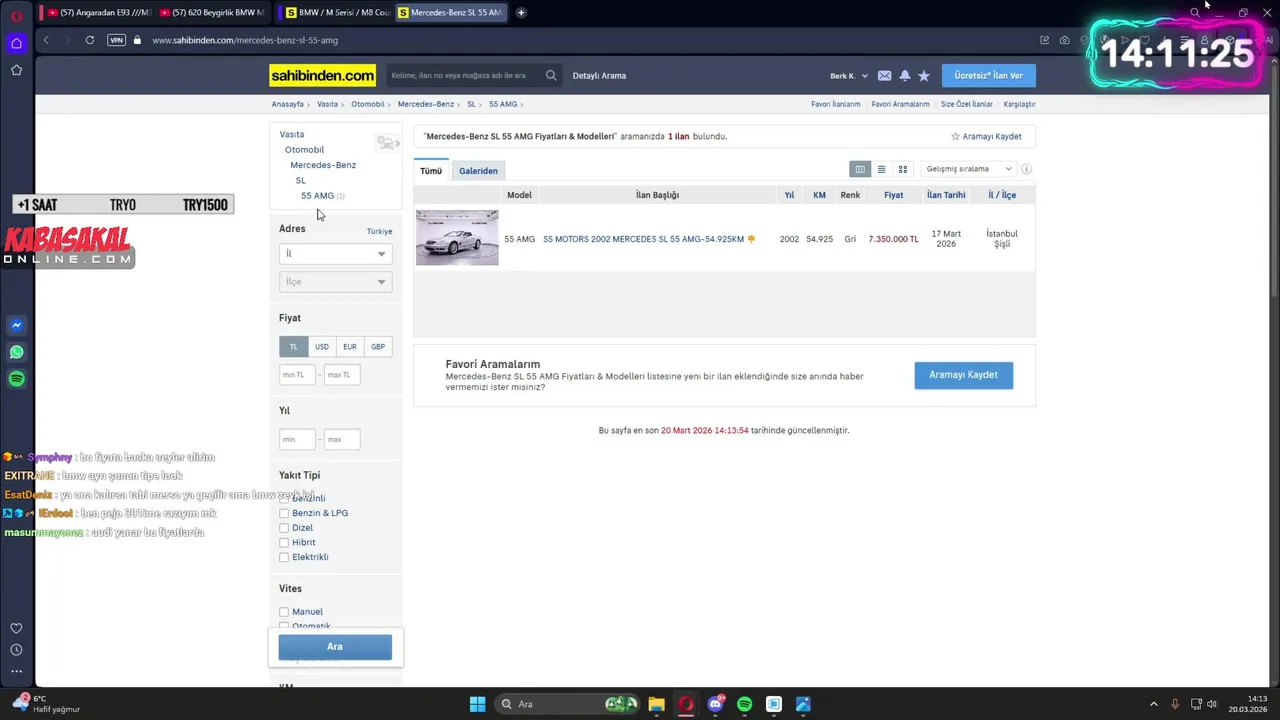Image resolution: width=1280 pixels, height=720 pixels.
Task: Toggle the VPN badge in address bar
Action: pyautogui.click(x=116, y=40)
